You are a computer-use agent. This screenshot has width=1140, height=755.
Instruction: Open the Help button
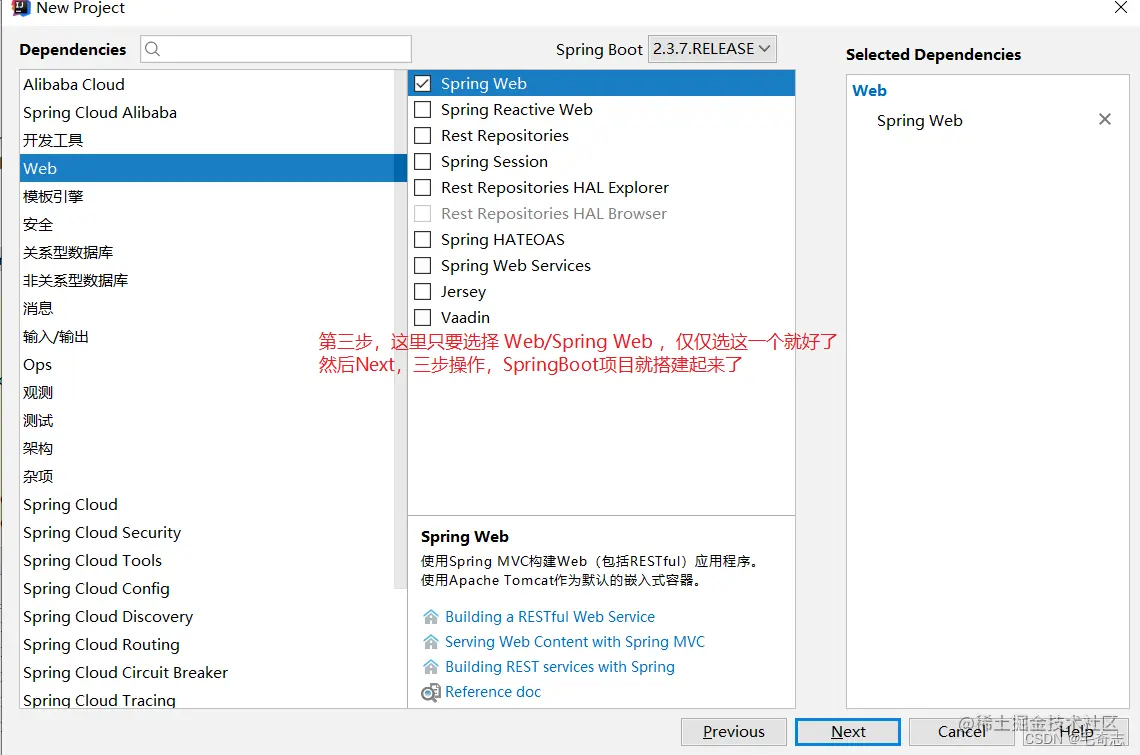click(1076, 732)
